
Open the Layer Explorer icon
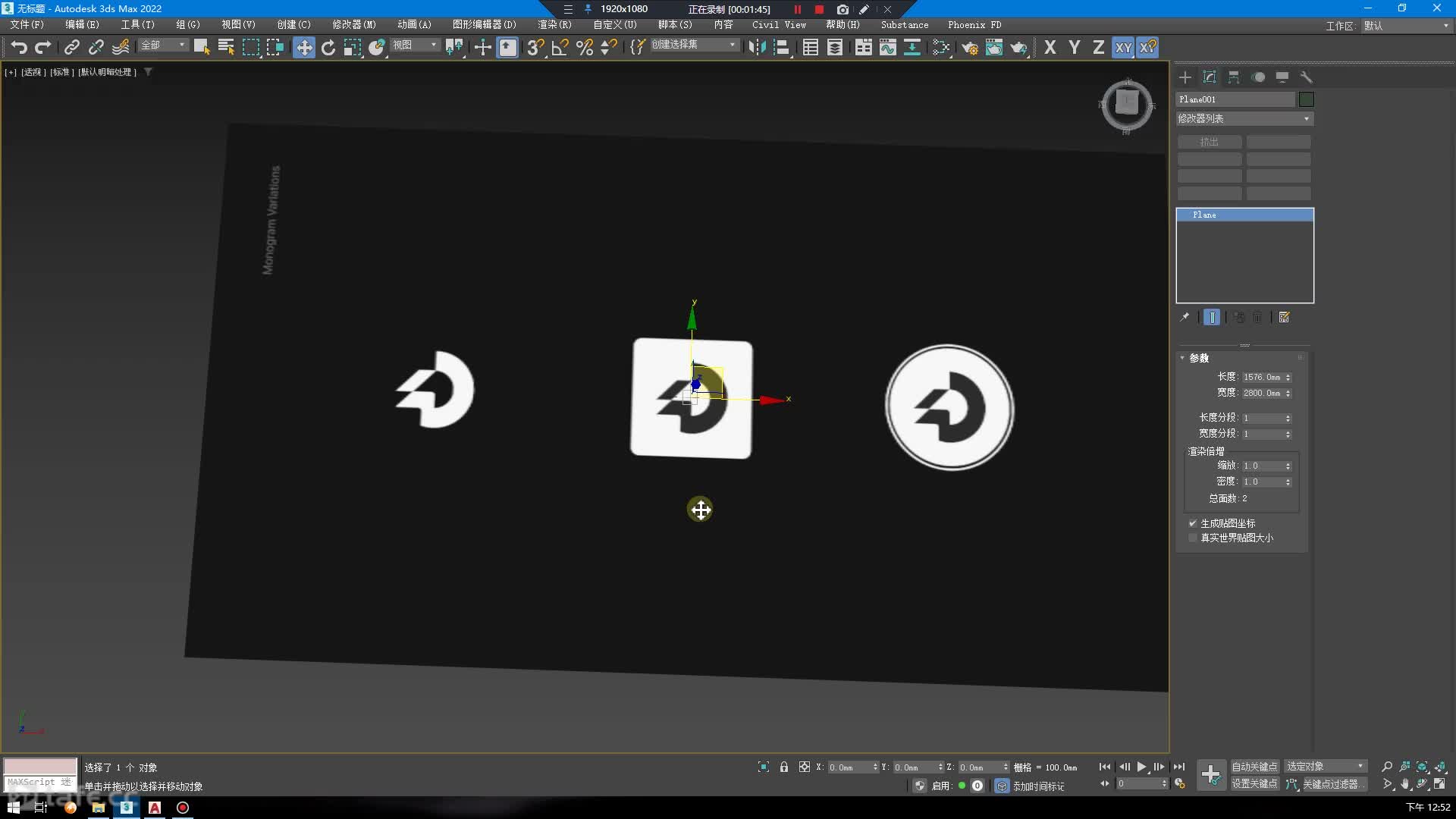point(835,47)
